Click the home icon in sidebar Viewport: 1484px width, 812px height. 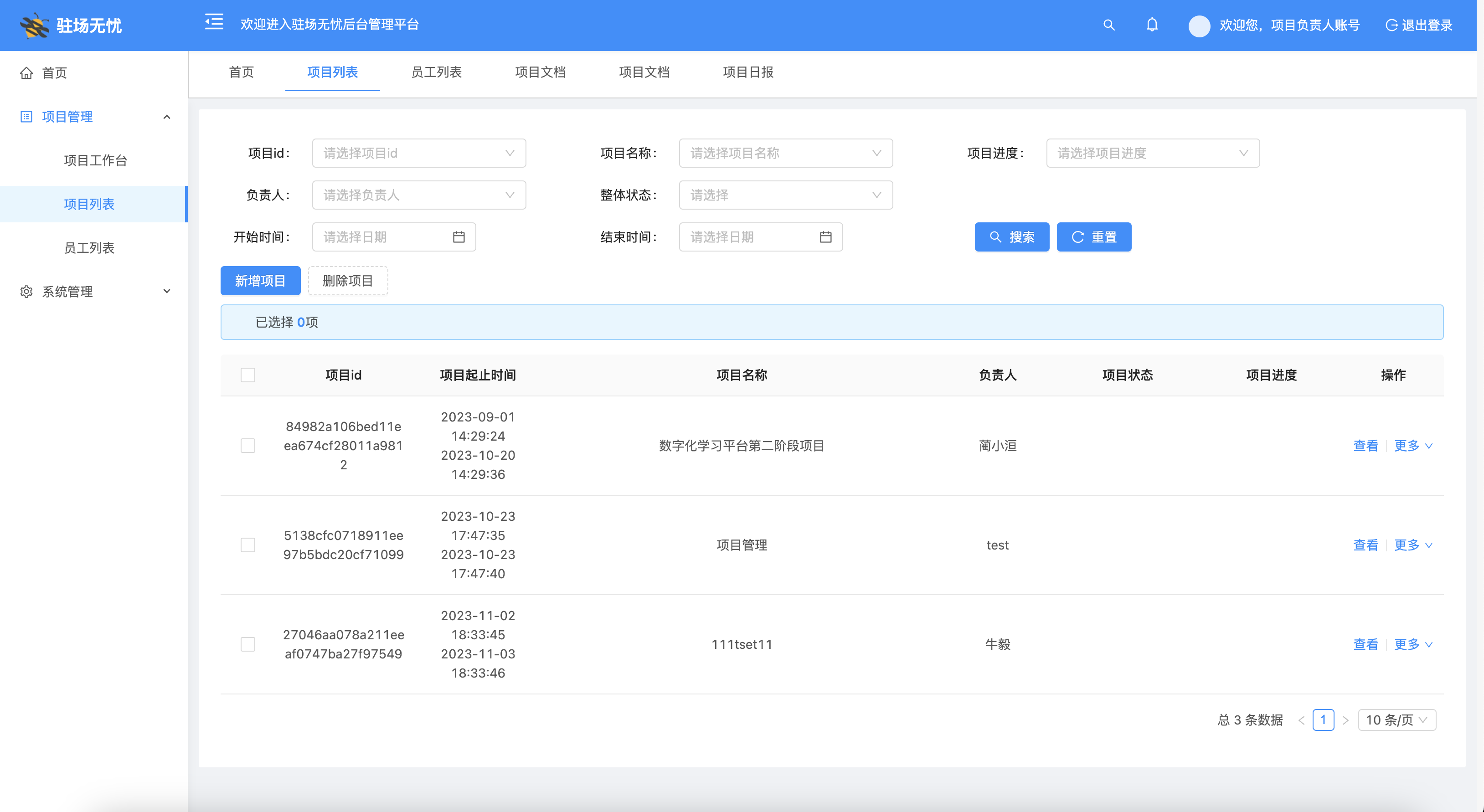[x=26, y=73]
